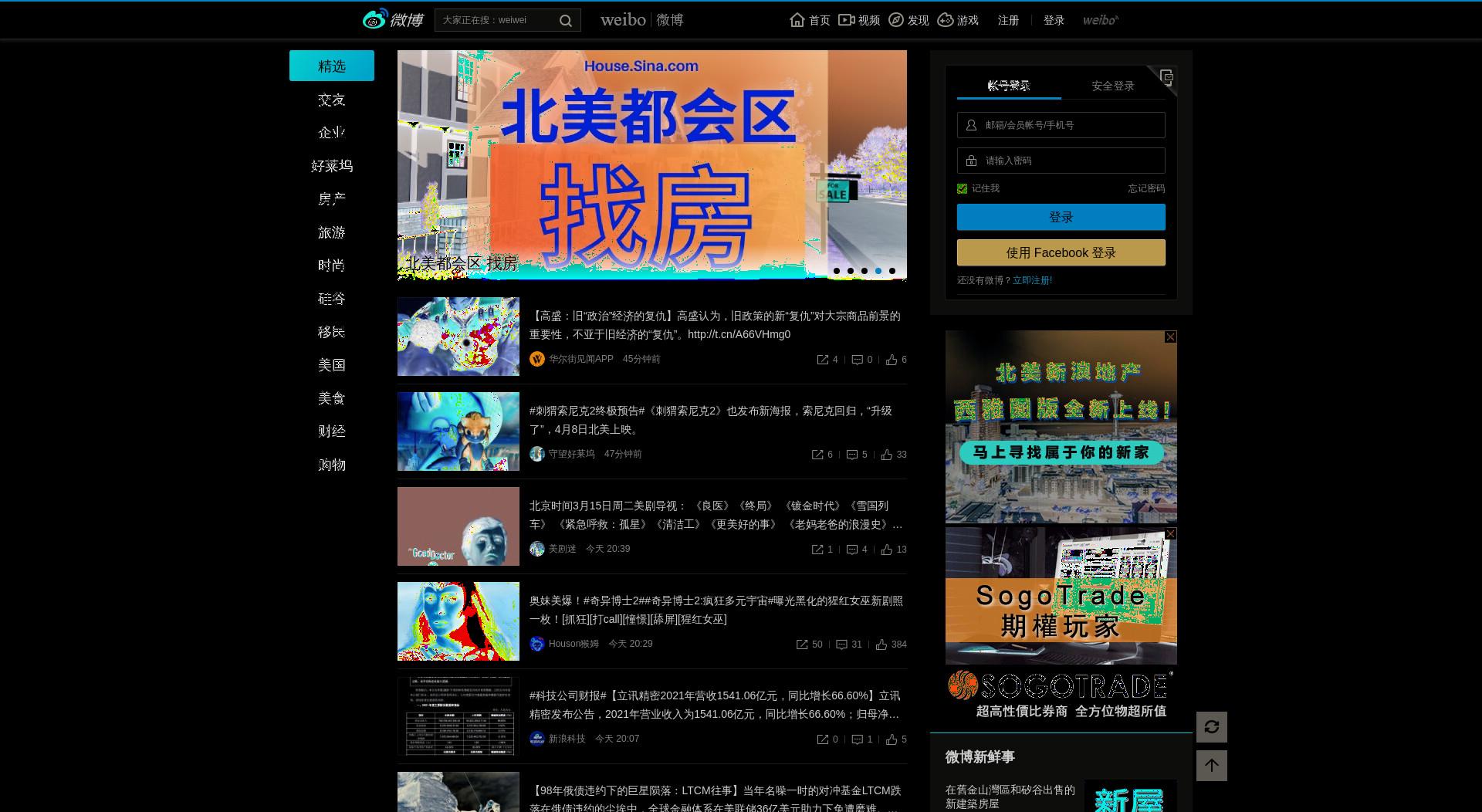
Task: Like the Houson猴姆 post with 384 likes
Action: pyautogui.click(x=881, y=645)
